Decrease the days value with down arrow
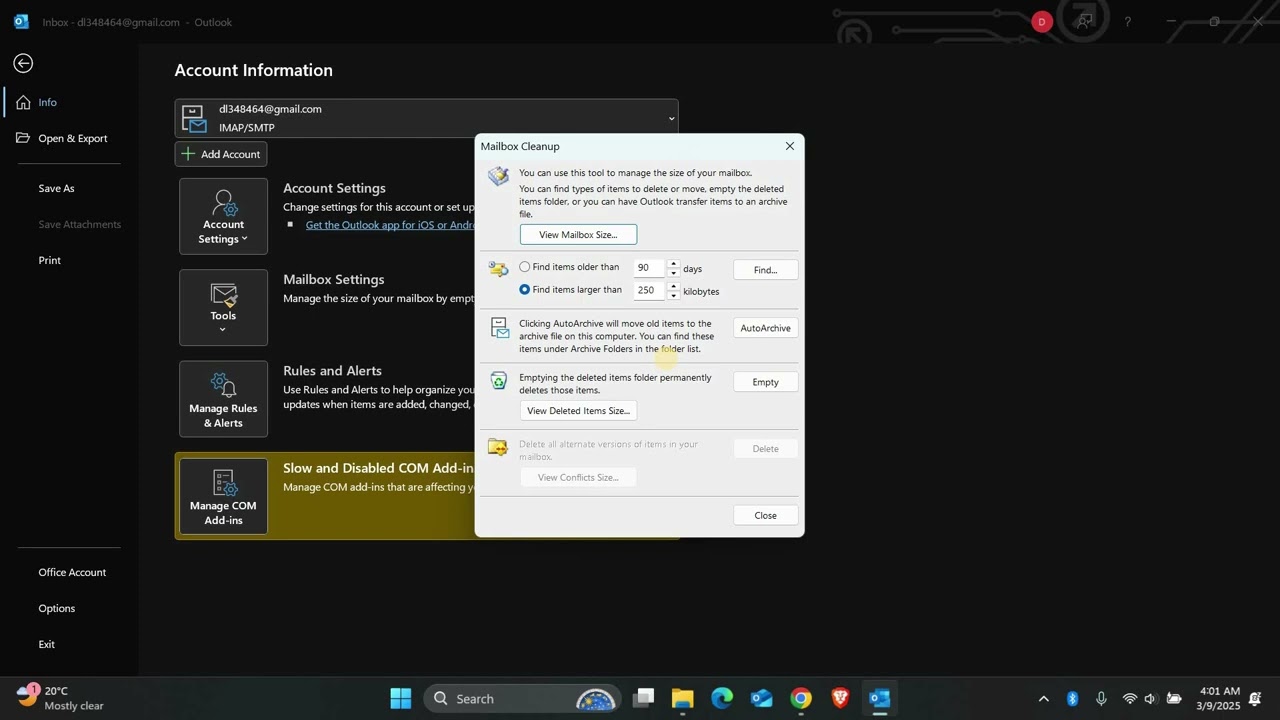Screen dimensions: 1280x720 click(673, 273)
